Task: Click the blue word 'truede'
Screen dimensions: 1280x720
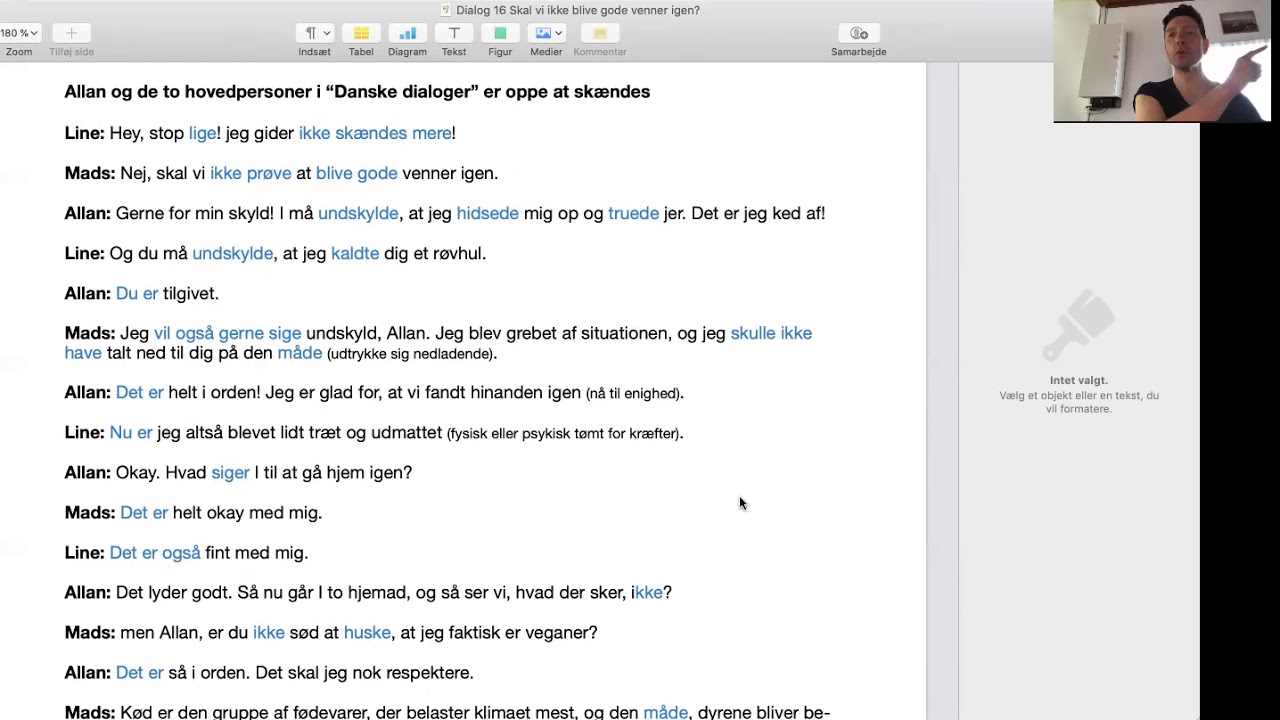Action: tap(633, 213)
